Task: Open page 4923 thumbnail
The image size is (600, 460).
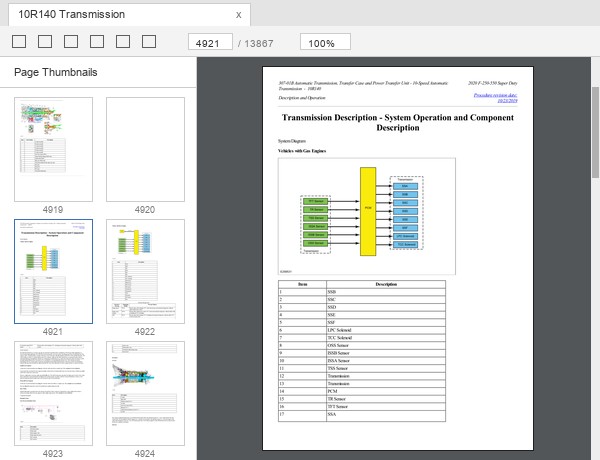Action: tap(54, 393)
